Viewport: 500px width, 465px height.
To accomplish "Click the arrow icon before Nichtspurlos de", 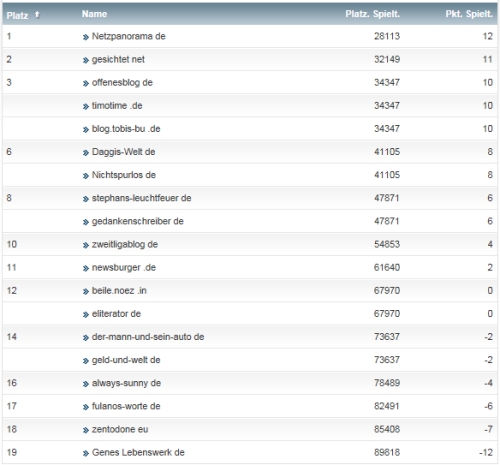I will (86, 176).
